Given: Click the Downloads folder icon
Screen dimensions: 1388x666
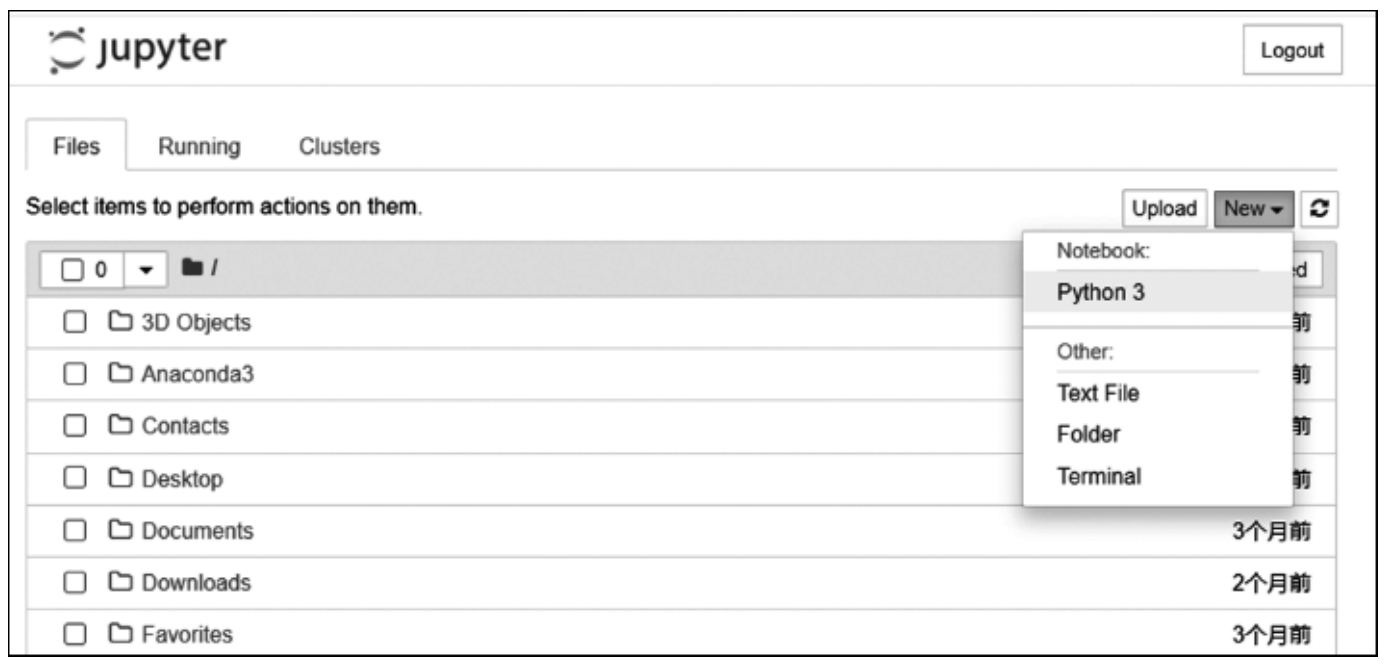Looking at the screenshot, I should (121, 582).
